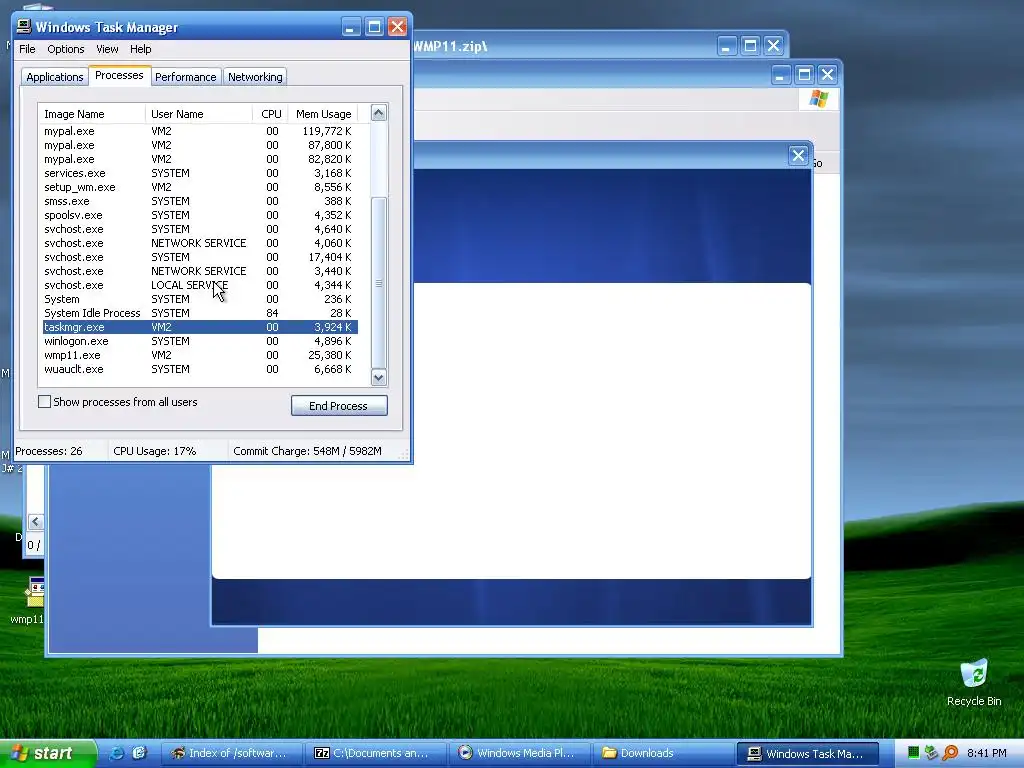Screen dimensions: 1024x768
Task: Select the wuauclt.exe process row
Action: point(200,369)
